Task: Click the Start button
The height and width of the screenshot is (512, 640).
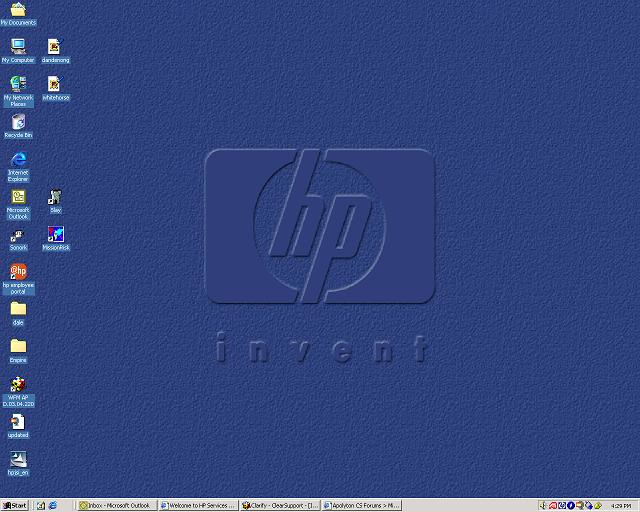Action: coord(15,505)
